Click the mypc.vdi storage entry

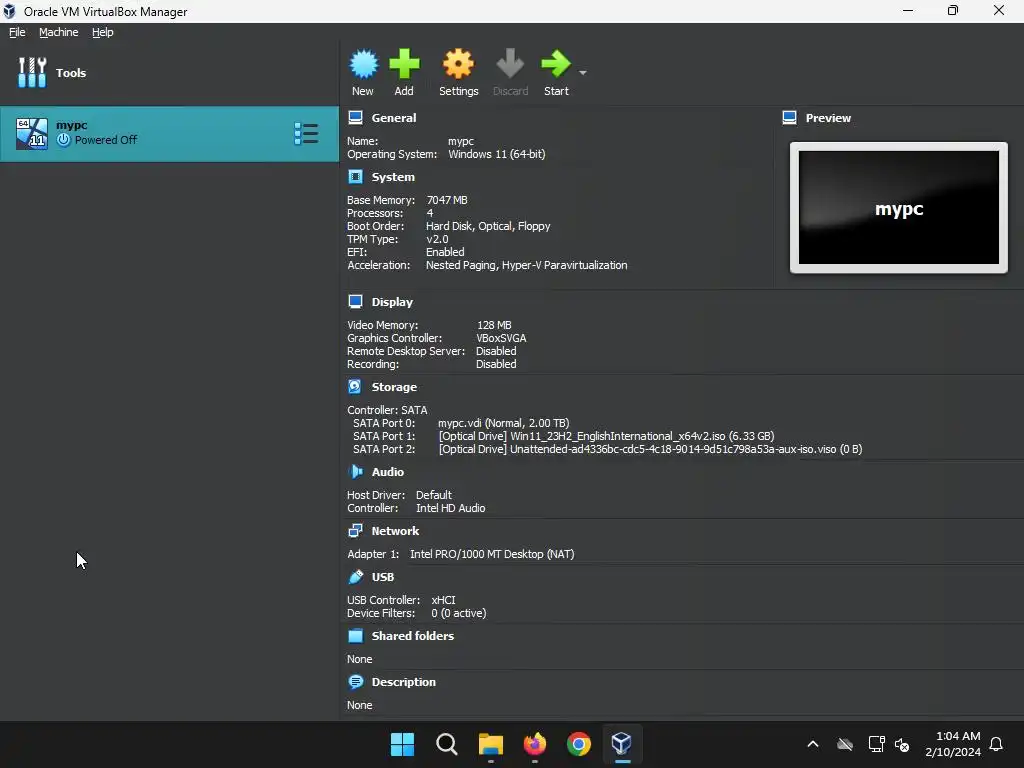click(x=504, y=423)
